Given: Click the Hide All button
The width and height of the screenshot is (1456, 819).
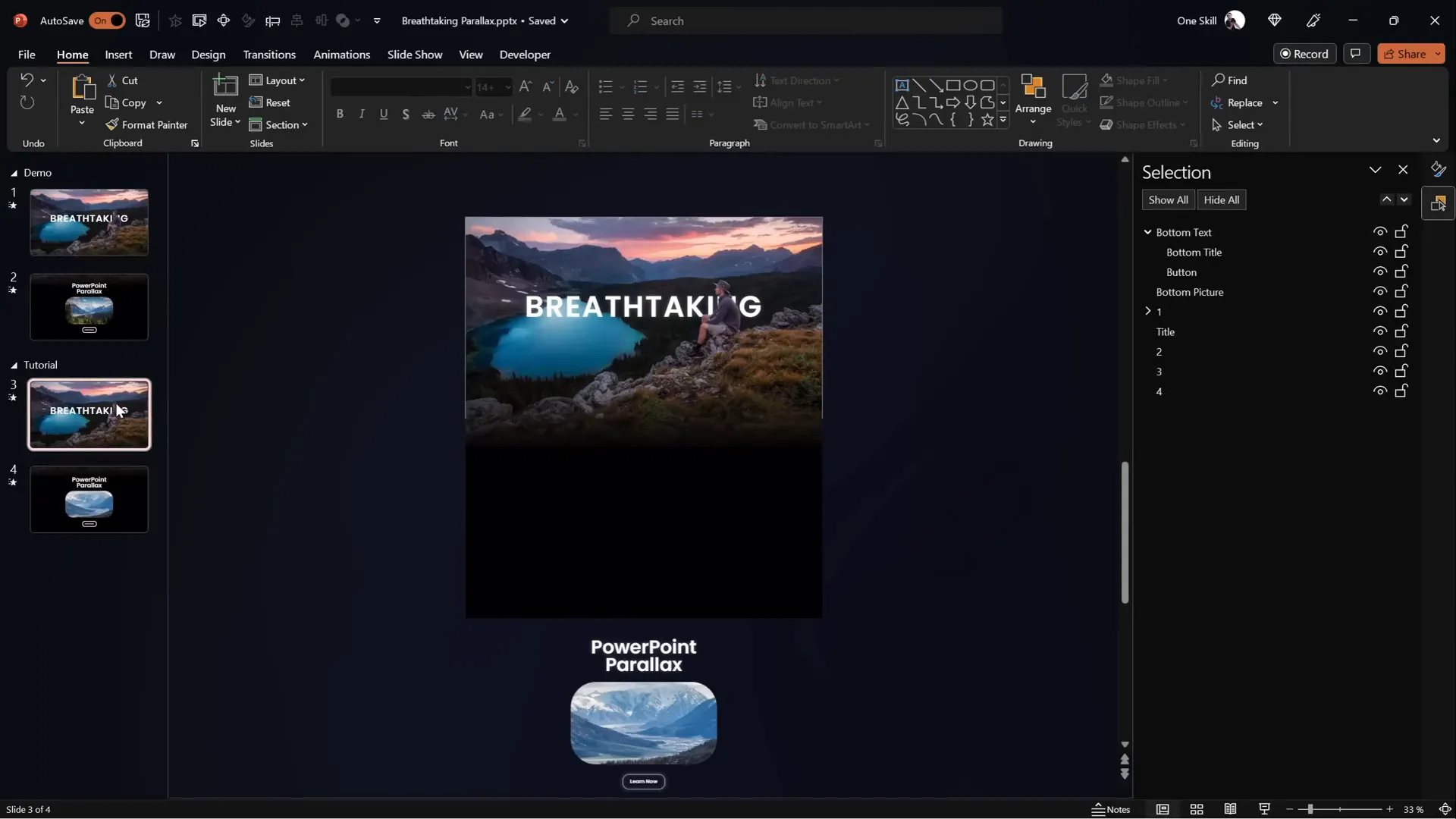Looking at the screenshot, I should click(x=1221, y=199).
